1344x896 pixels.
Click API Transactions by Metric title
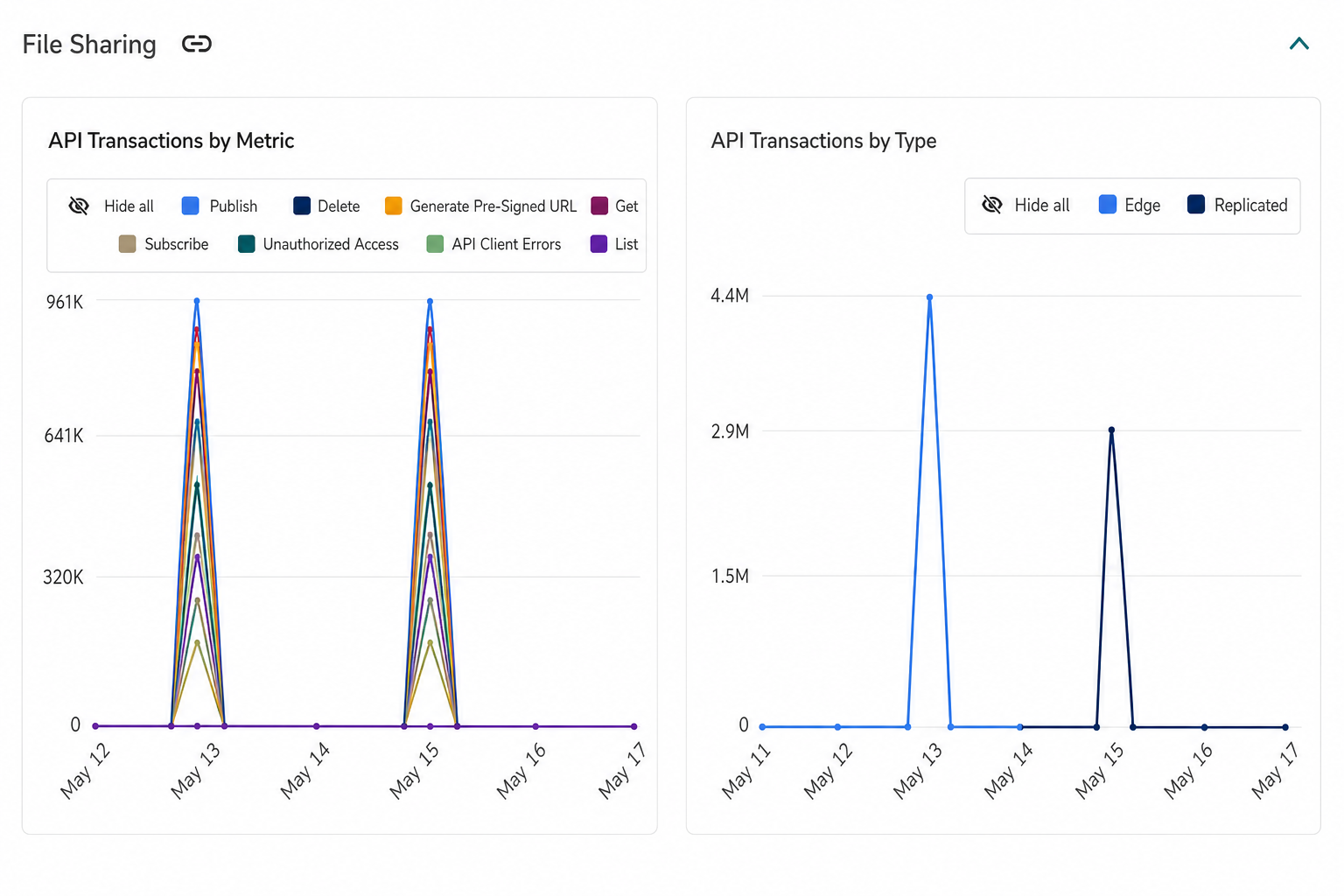[x=171, y=141]
